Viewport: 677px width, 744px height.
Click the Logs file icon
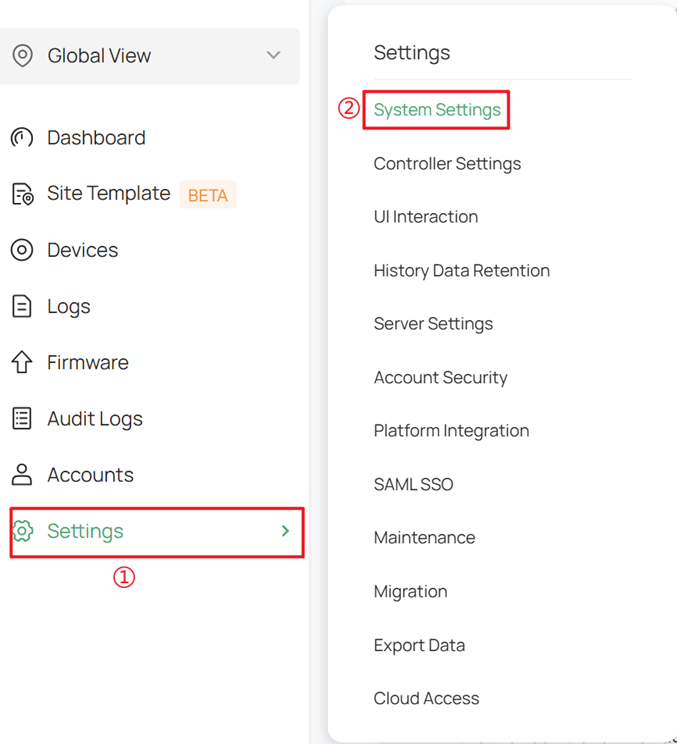22,306
